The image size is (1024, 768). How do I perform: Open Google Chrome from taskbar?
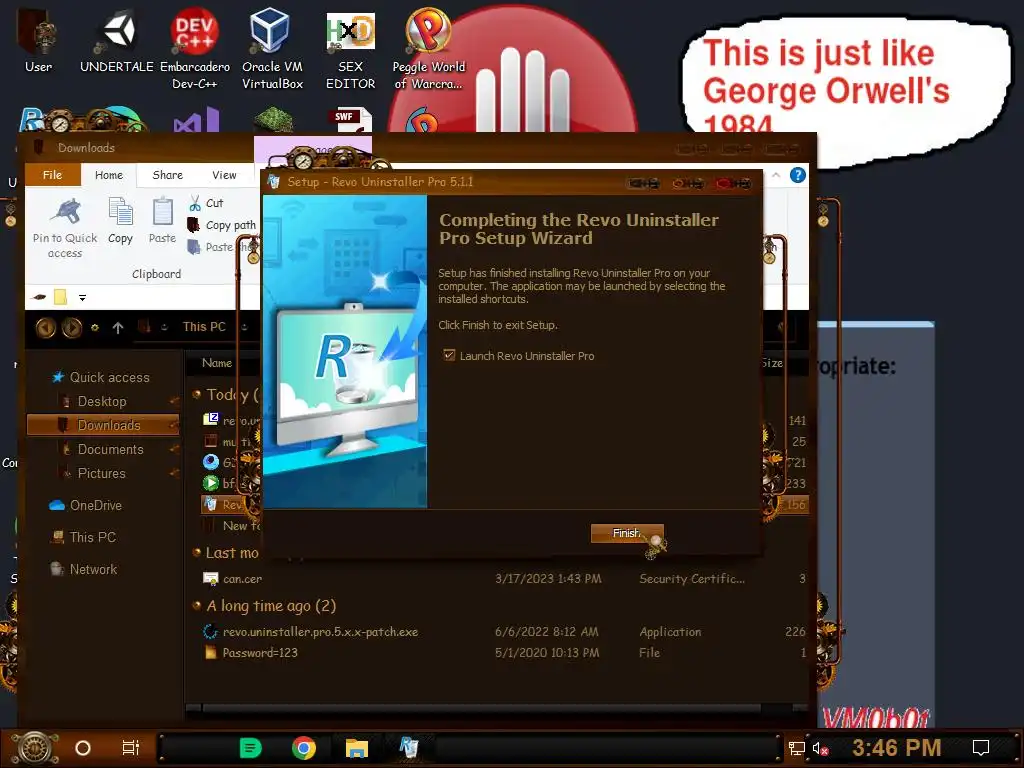click(x=304, y=748)
